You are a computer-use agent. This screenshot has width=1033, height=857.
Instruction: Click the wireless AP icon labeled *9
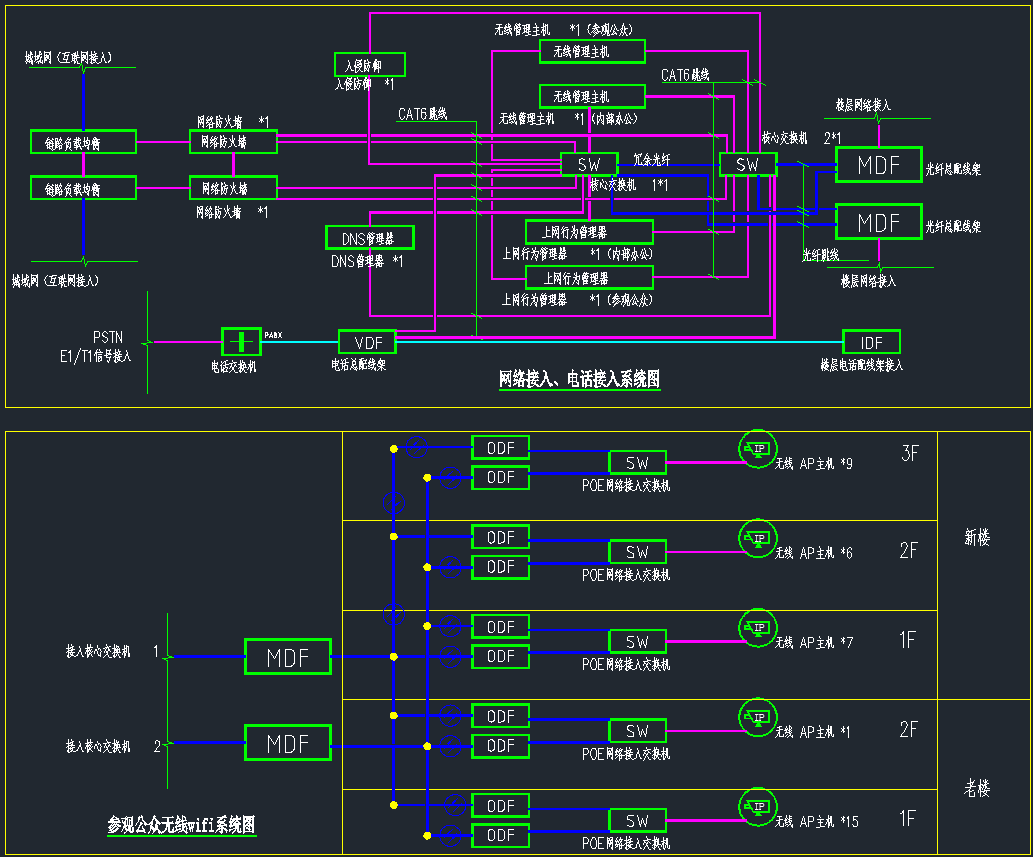(757, 449)
